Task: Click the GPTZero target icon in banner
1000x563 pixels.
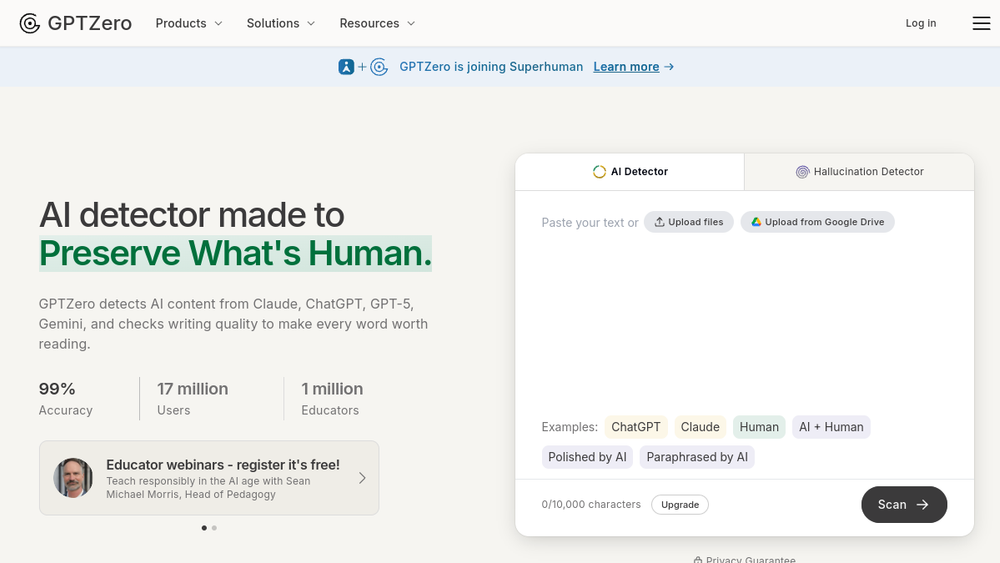Action: (379, 67)
